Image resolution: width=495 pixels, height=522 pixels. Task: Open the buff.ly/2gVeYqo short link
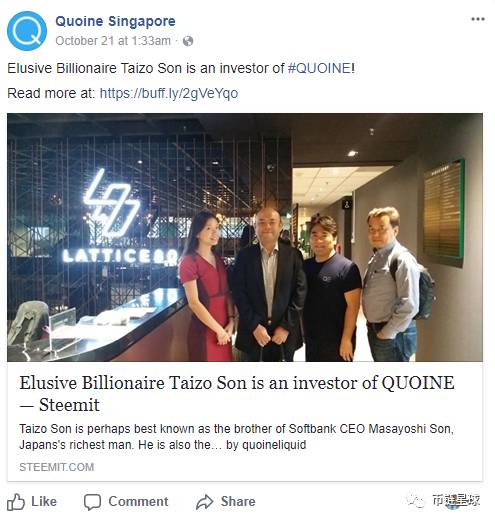169,93
